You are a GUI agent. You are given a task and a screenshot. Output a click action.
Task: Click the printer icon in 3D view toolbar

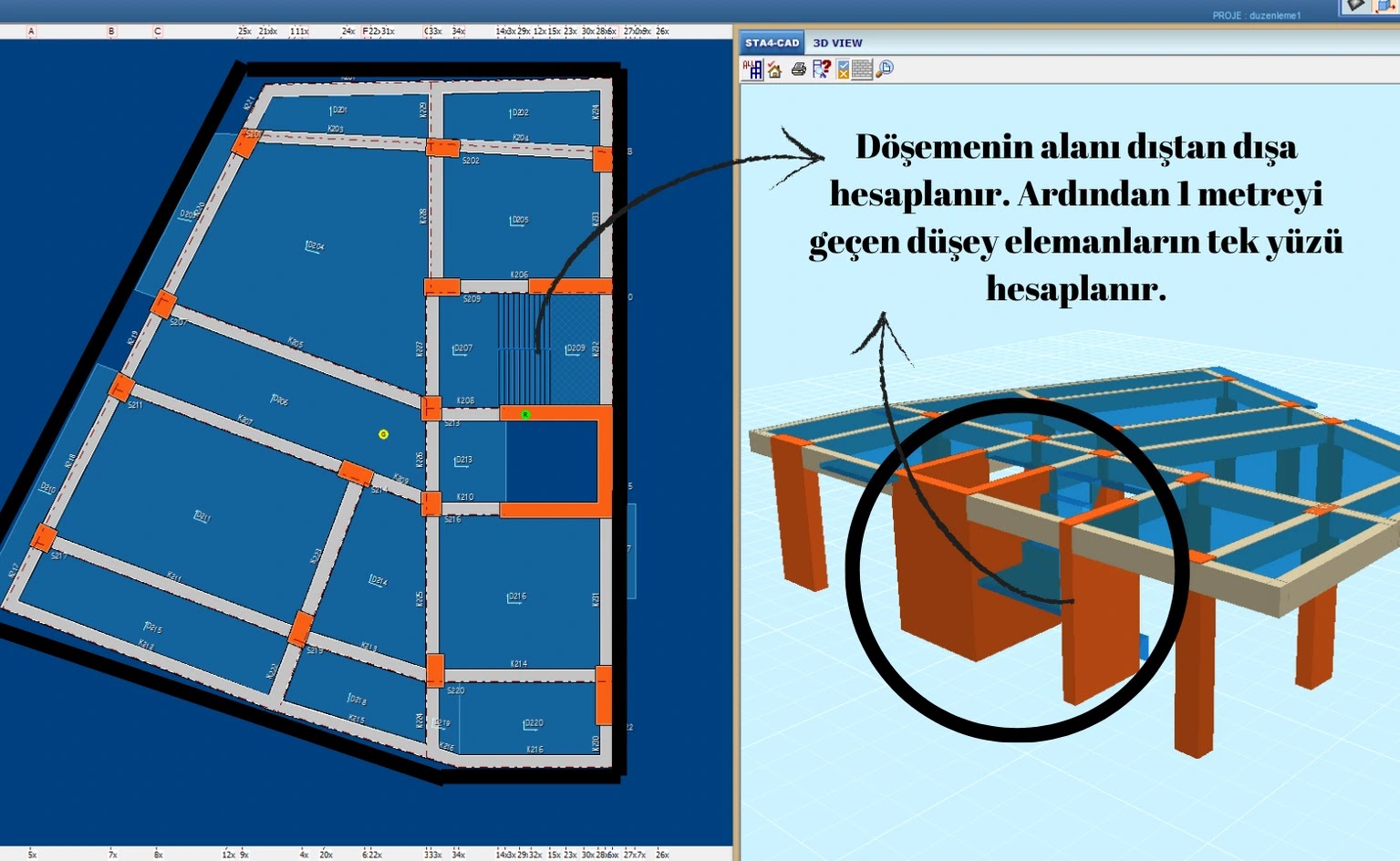799,69
